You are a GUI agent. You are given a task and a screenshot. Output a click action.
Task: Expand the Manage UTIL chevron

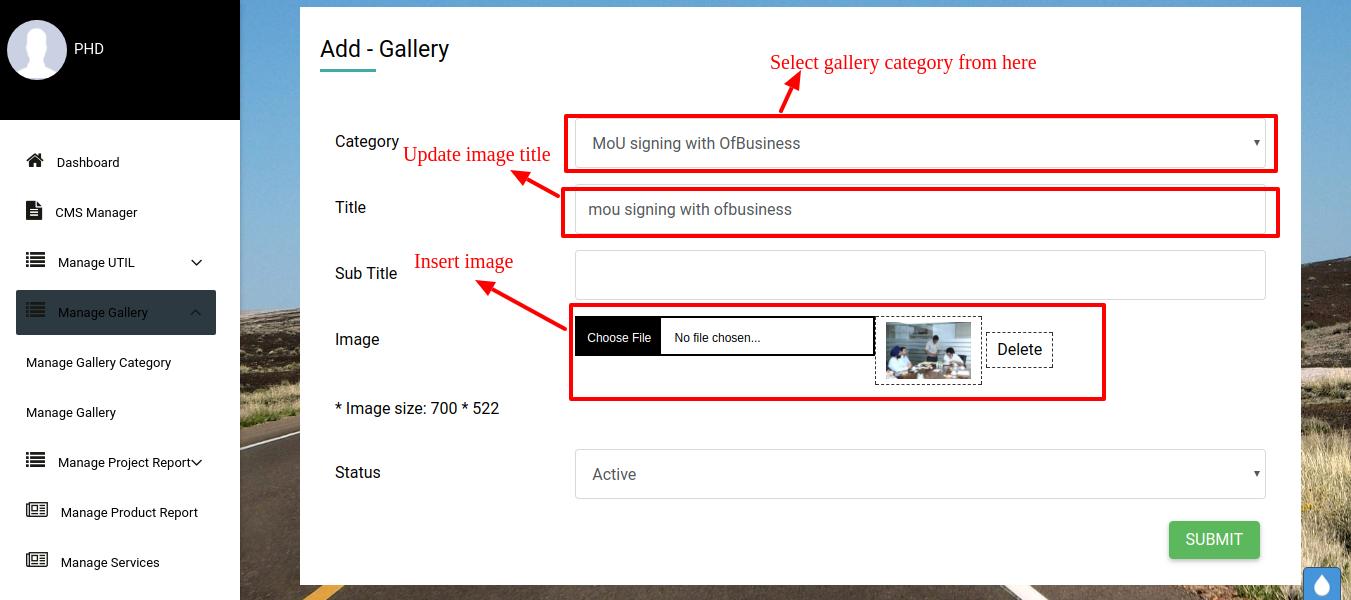point(196,262)
